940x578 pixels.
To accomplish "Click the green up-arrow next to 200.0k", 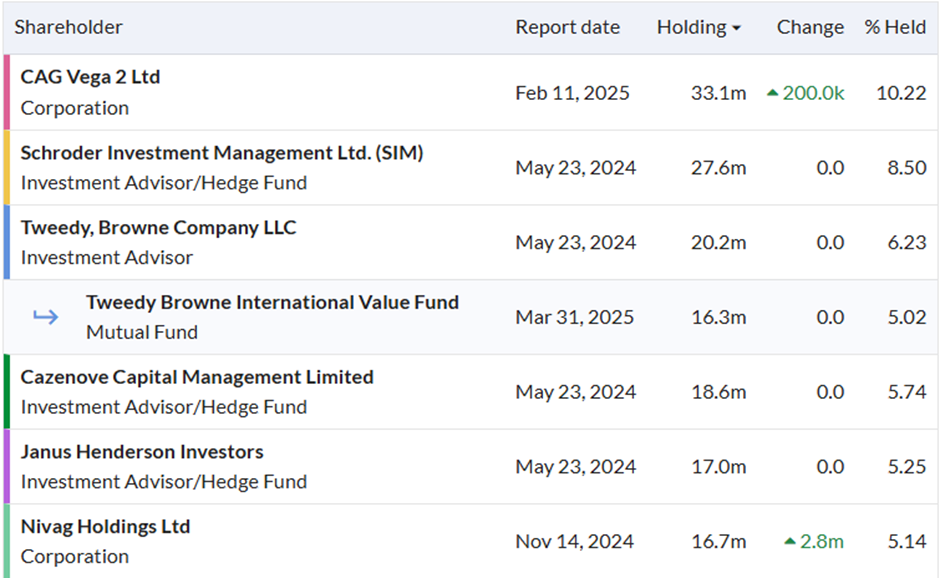I will [773, 93].
